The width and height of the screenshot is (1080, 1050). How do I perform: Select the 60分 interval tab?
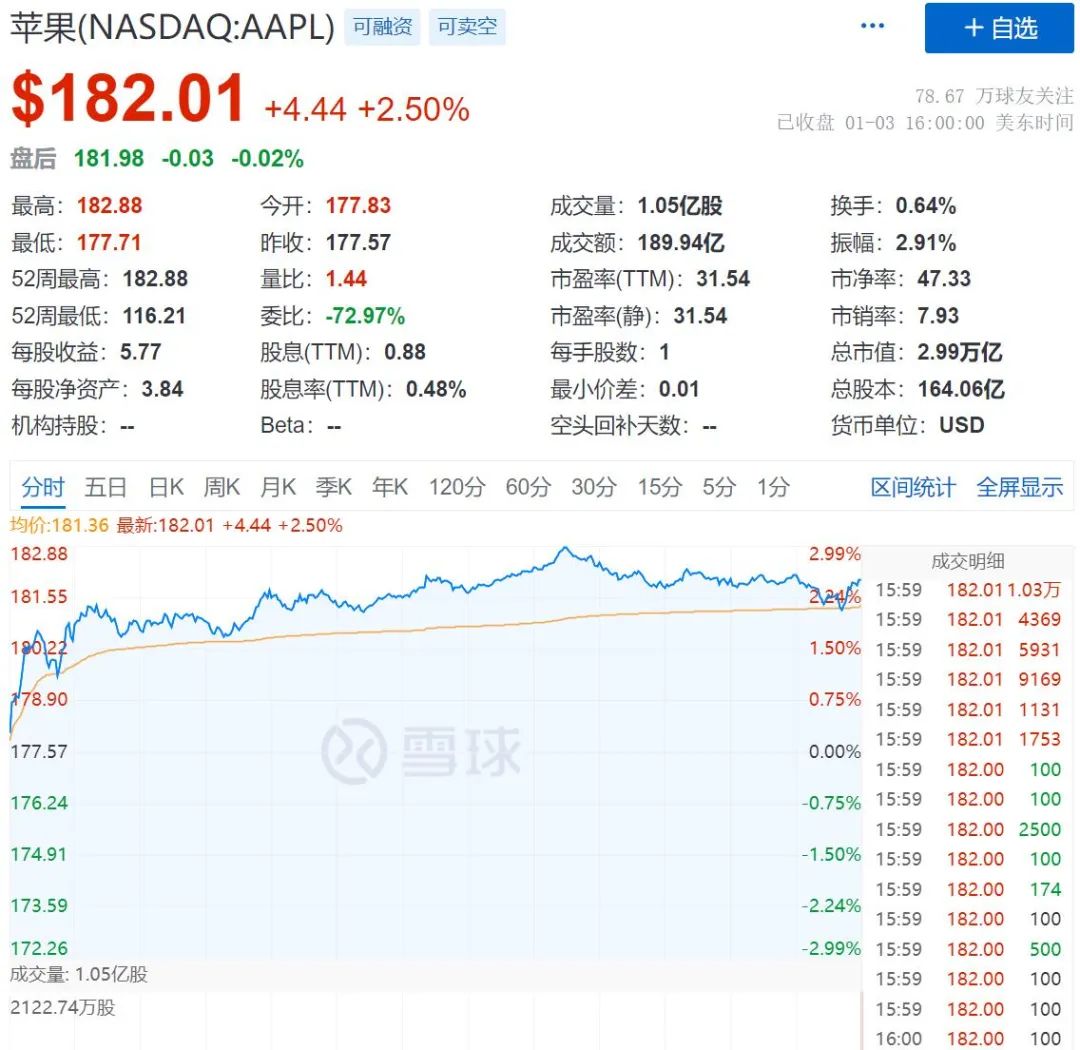click(x=528, y=487)
